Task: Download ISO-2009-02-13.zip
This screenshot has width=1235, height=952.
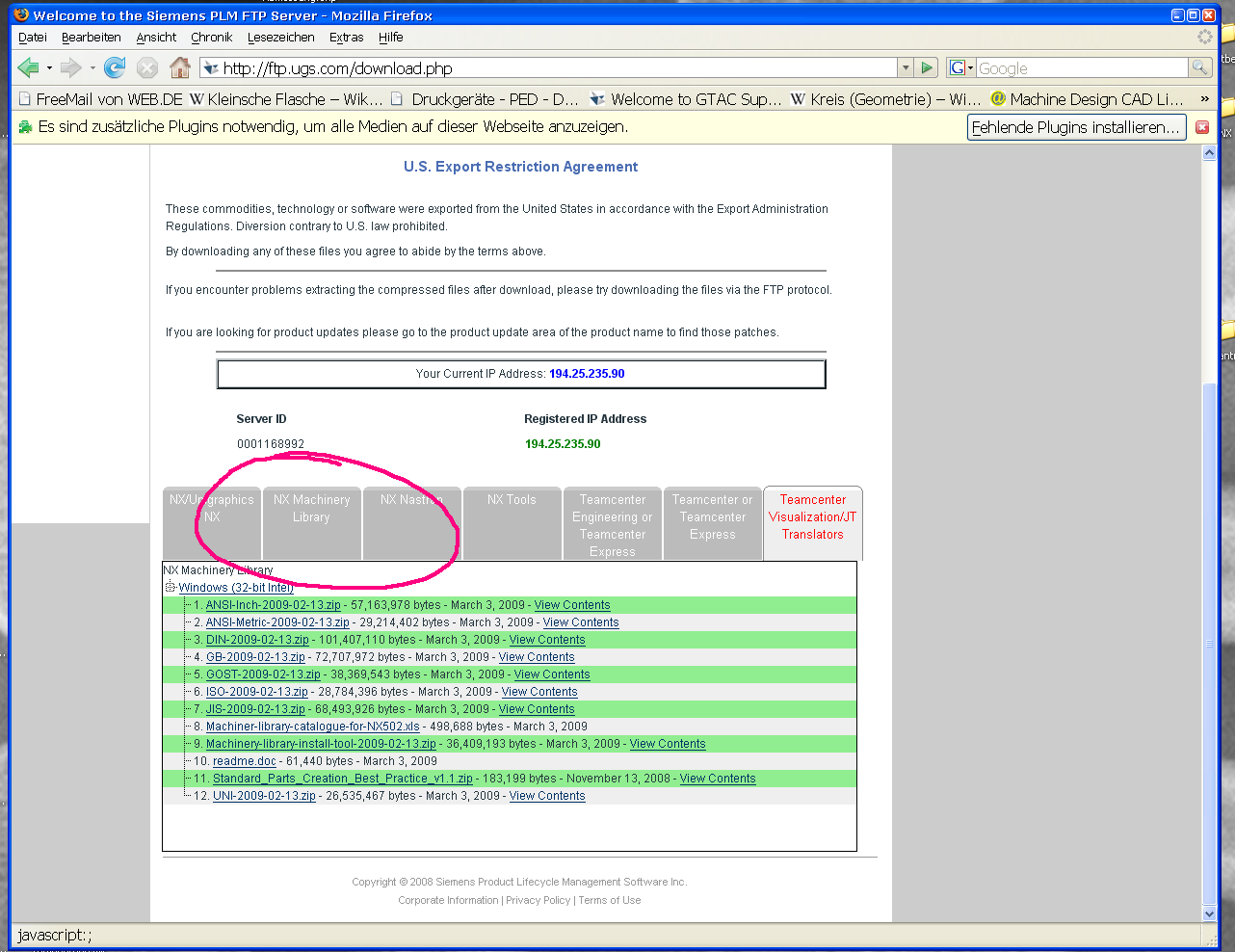Action: [x=257, y=692]
